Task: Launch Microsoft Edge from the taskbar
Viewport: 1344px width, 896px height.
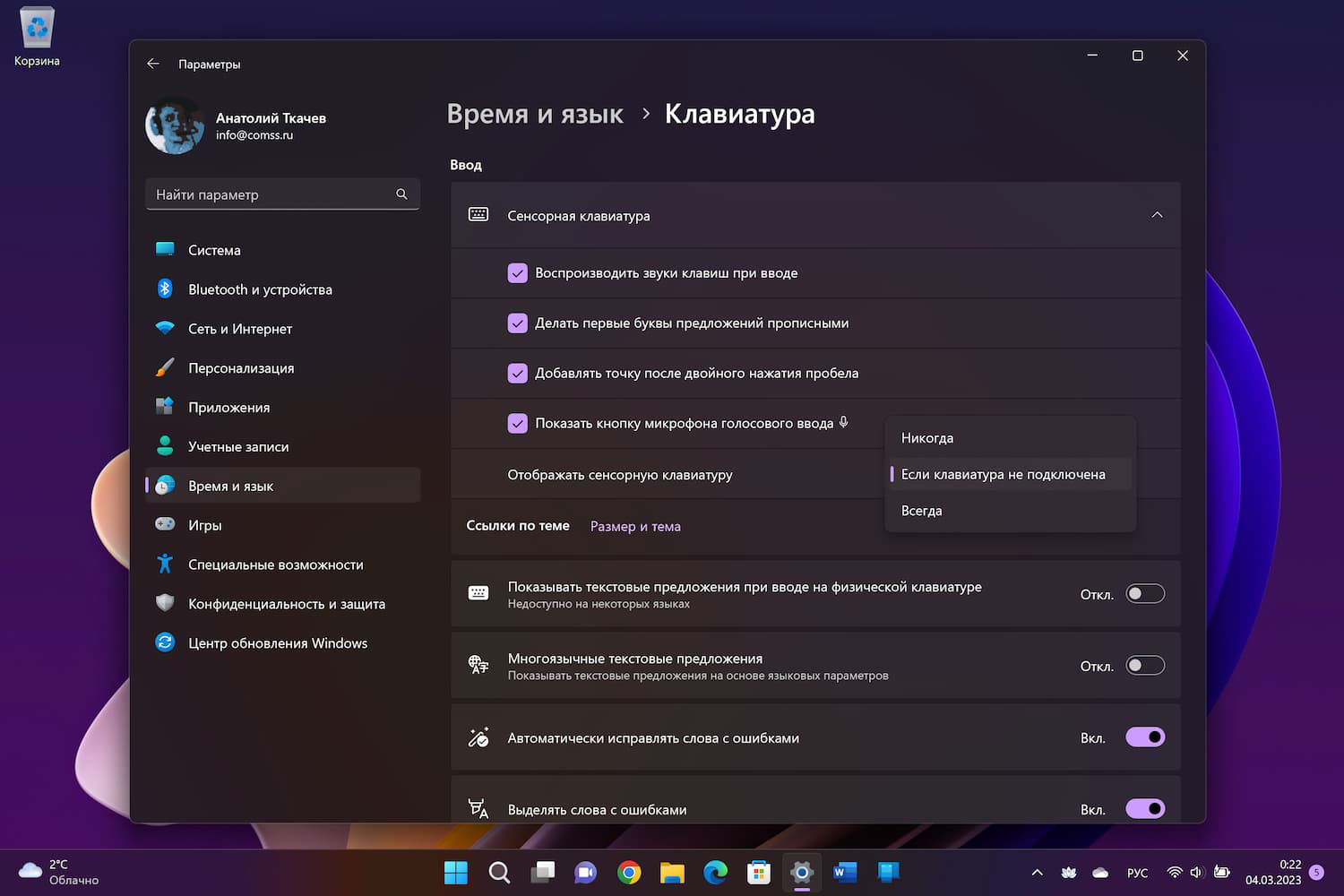Action: (x=715, y=872)
